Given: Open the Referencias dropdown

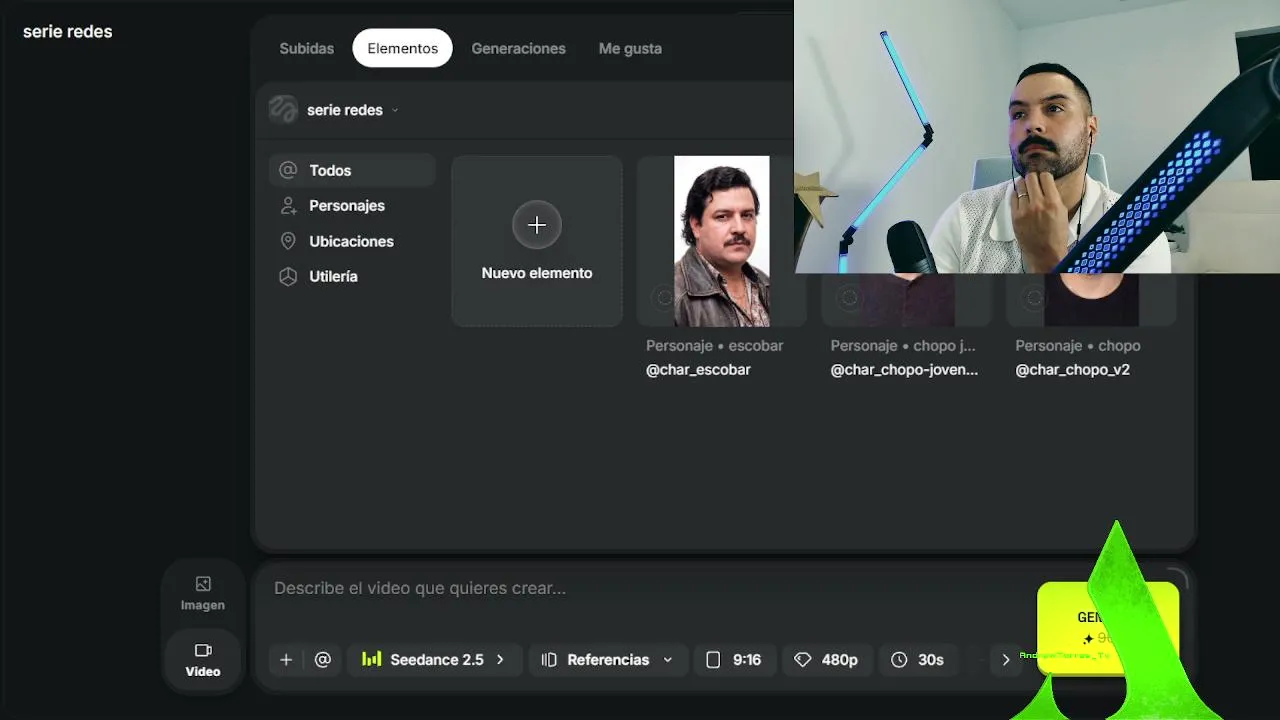Looking at the screenshot, I should pos(608,660).
